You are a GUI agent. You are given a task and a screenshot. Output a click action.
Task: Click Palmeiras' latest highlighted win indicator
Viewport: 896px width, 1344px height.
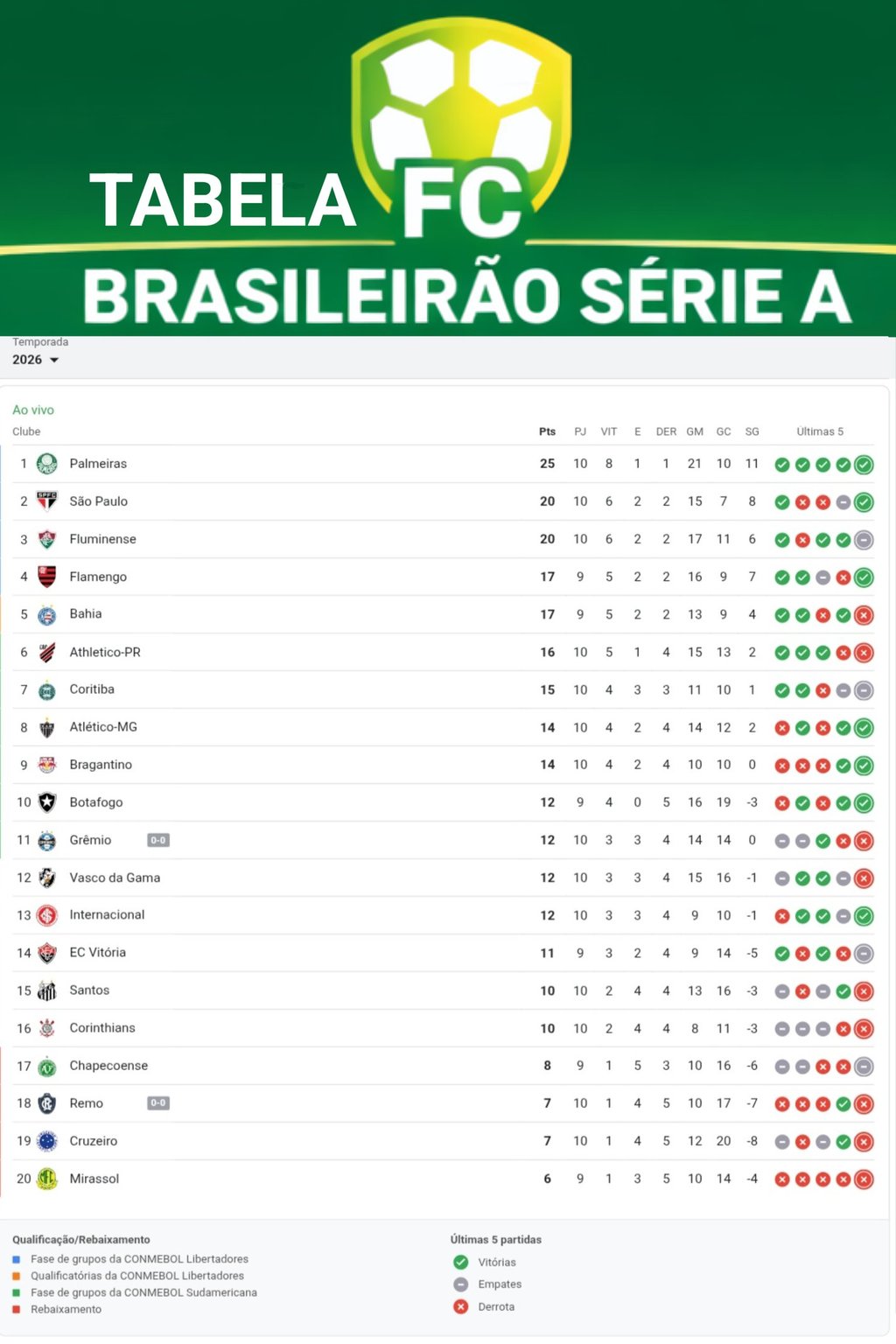coord(864,465)
